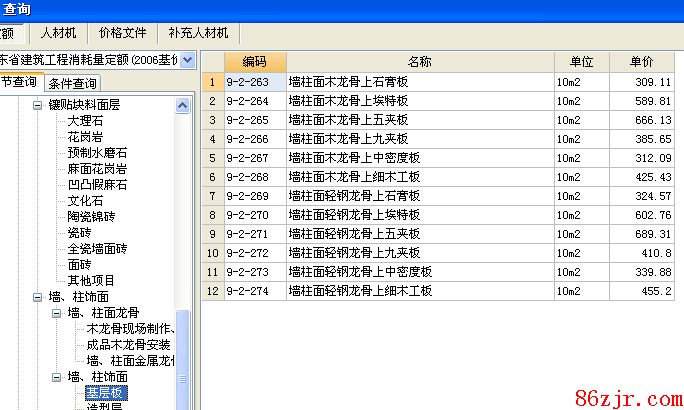The width and height of the screenshot is (684, 410).
Task: Select the 补充人材机 tab
Action: click(x=198, y=33)
